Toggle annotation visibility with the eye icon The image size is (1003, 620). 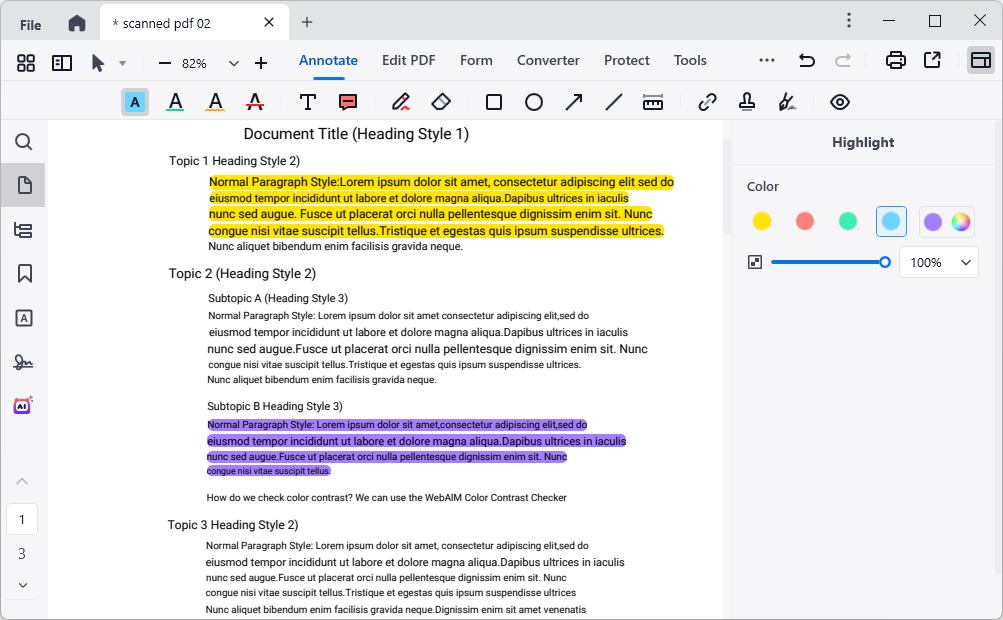pyautogui.click(x=839, y=101)
